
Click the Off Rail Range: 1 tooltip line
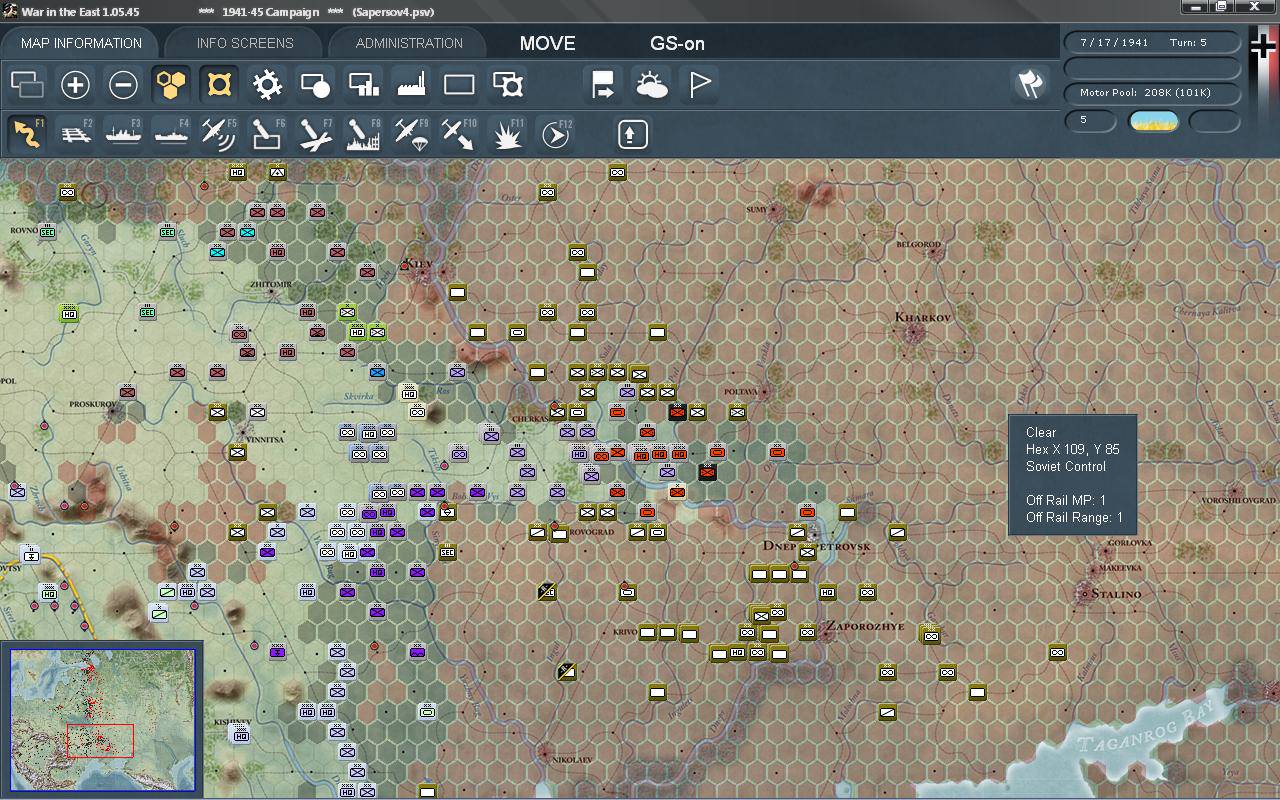1075,518
